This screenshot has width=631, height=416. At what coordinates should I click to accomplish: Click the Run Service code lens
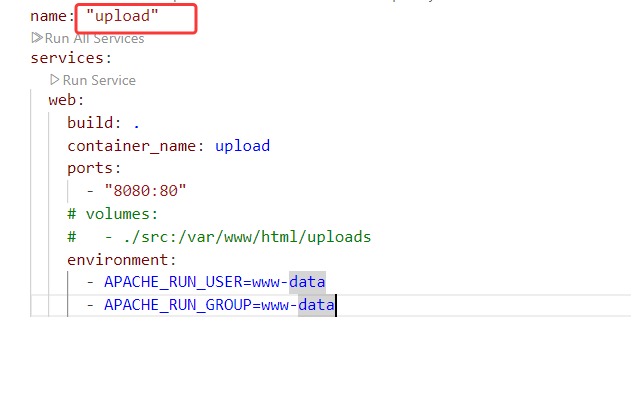99,80
